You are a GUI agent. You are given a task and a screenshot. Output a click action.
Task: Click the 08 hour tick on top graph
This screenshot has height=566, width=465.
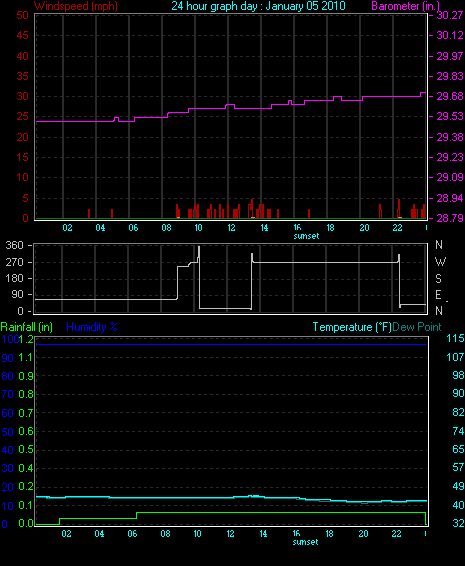(166, 228)
